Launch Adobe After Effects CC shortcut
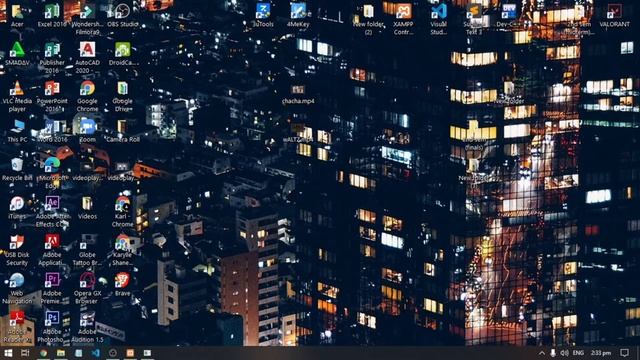Screen dimensions: 640x360 pos(52,211)
